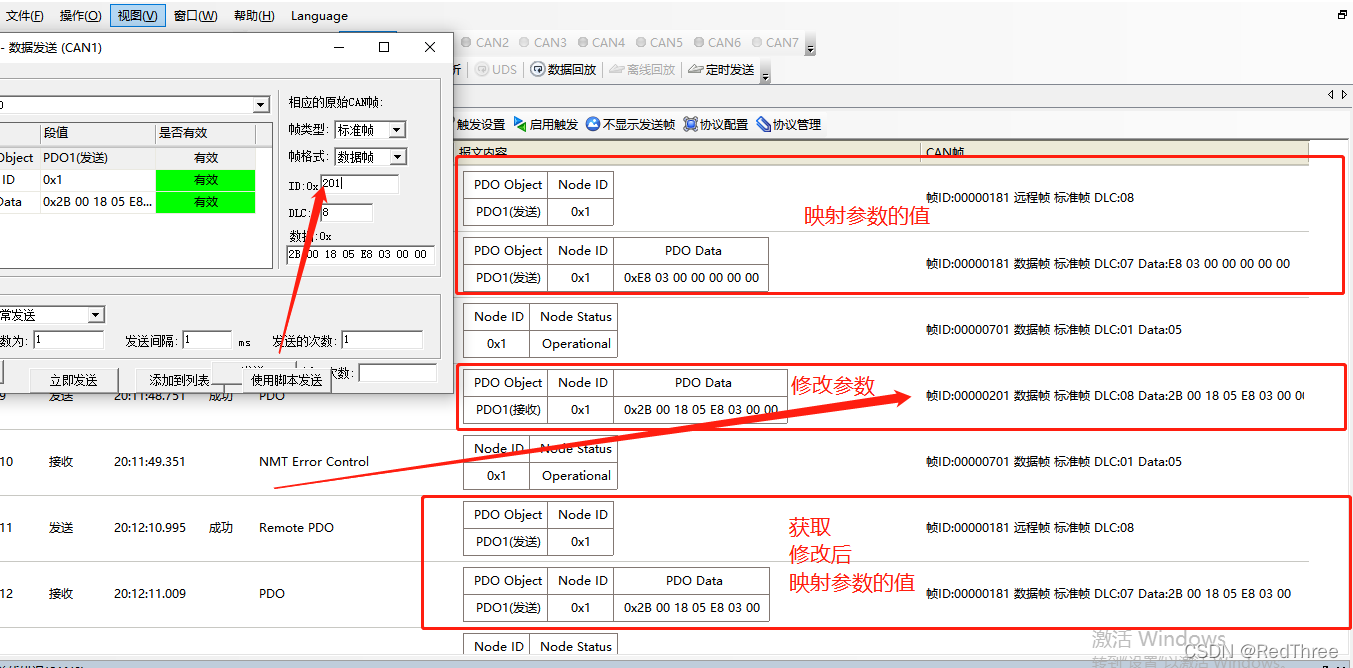The image size is (1353, 668).
Task: Open the 视图(V) menu
Action: (x=137, y=16)
